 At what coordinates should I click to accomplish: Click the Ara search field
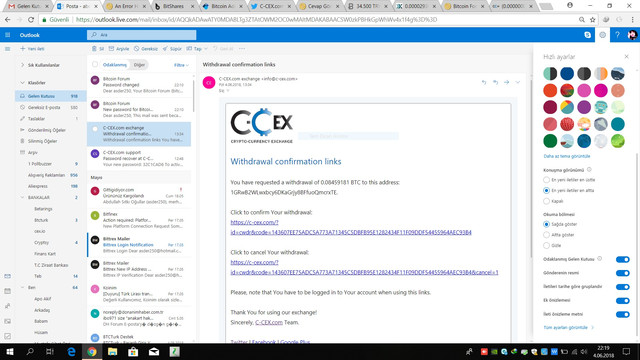[x=141, y=35]
